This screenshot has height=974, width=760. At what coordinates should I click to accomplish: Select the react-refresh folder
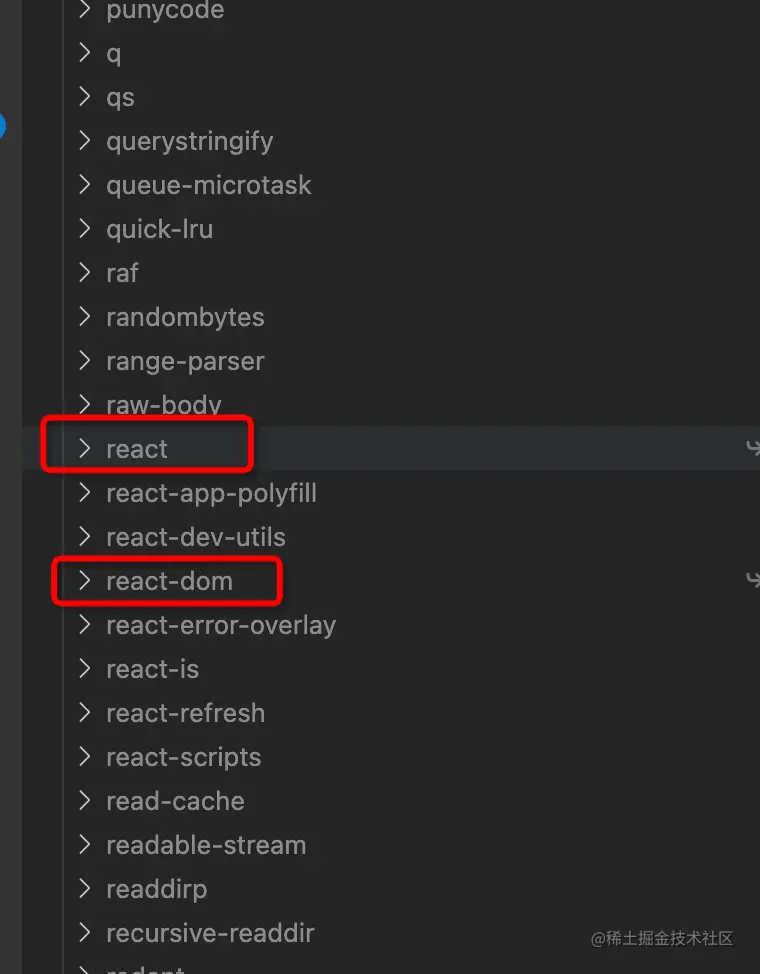click(185, 713)
